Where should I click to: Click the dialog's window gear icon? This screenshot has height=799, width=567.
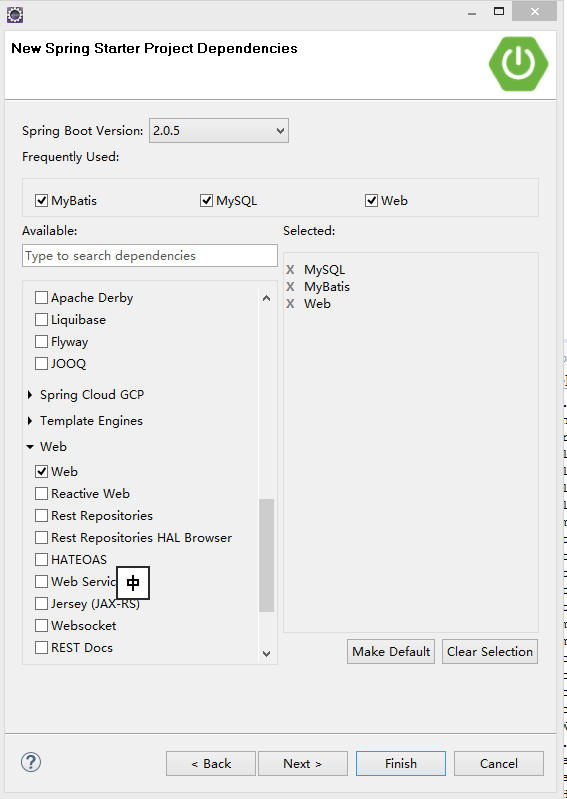coord(15,15)
